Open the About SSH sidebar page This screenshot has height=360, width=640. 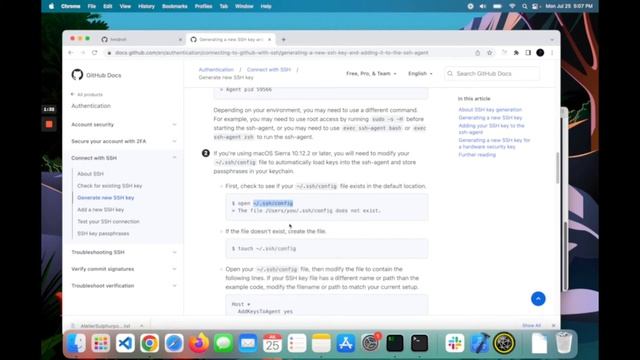[90, 173]
